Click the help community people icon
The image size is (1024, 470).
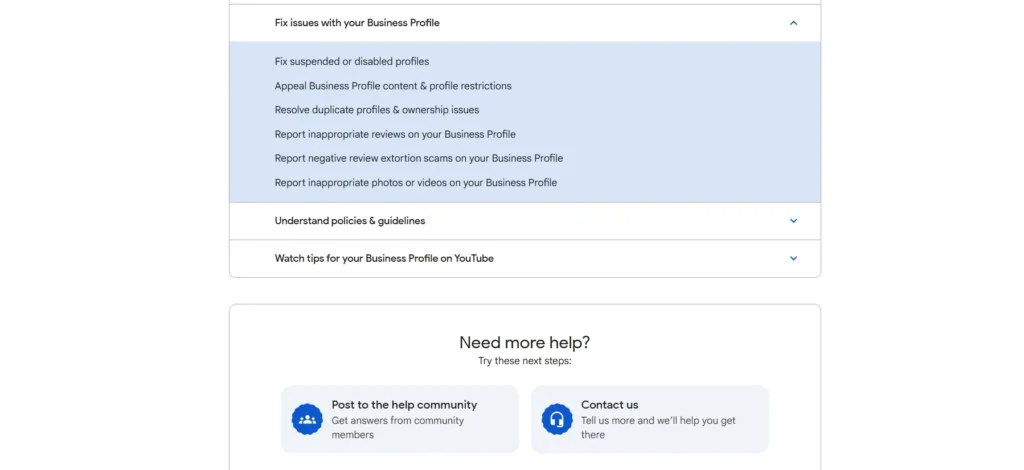[307, 419]
